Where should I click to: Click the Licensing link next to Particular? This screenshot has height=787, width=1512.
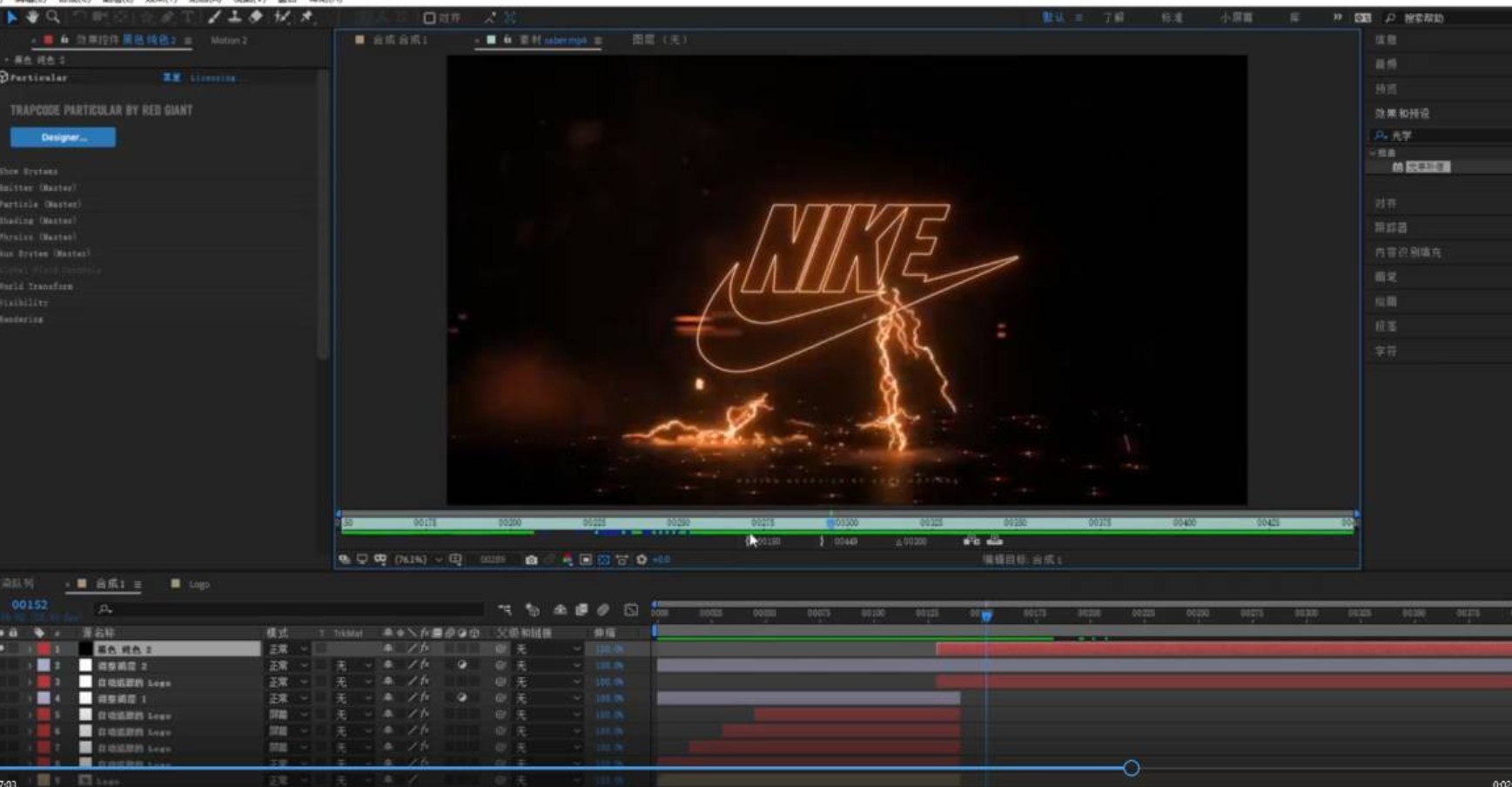tap(213, 77)
